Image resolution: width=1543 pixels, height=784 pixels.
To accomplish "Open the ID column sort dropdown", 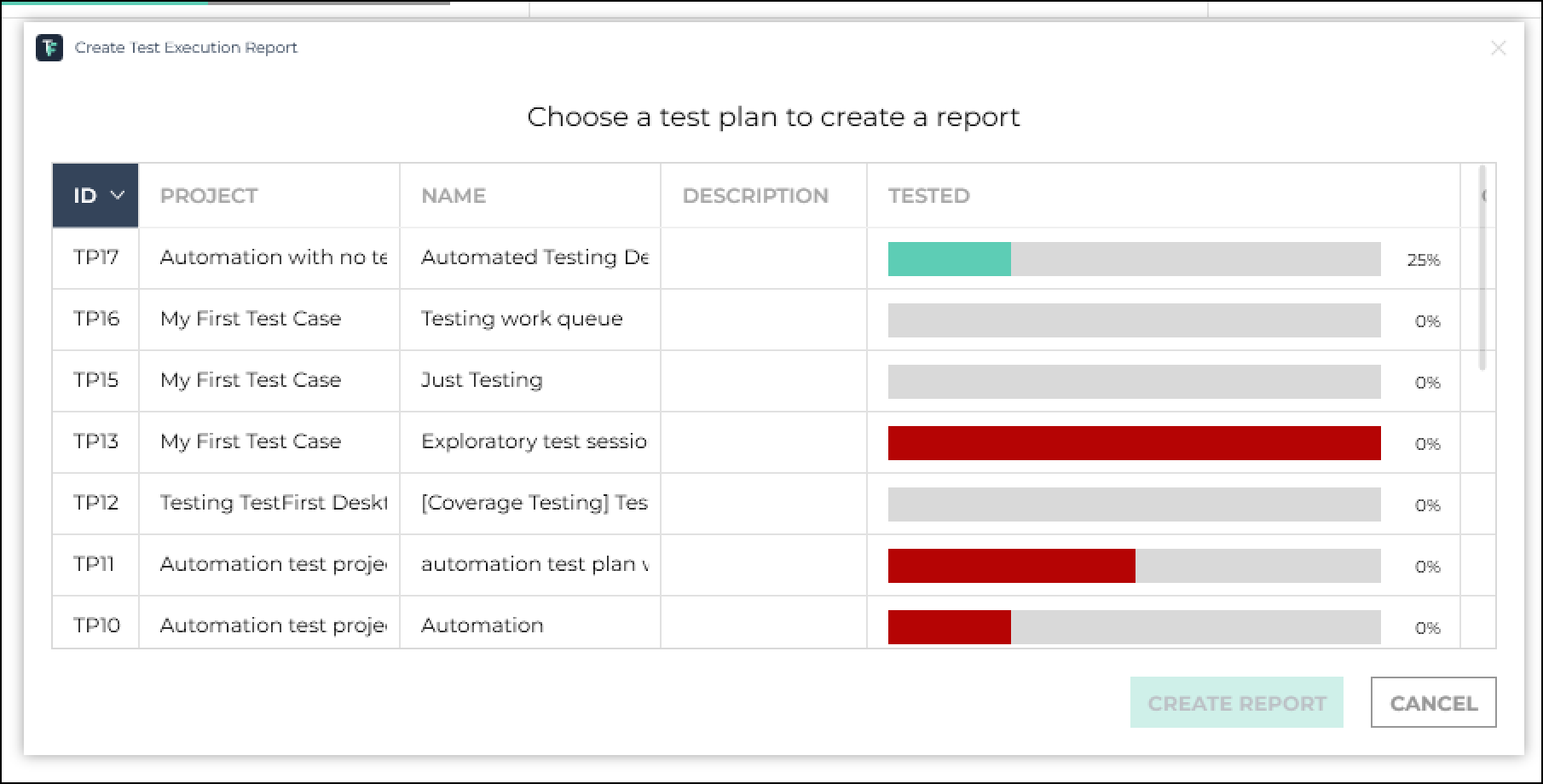I will point(115,195).
